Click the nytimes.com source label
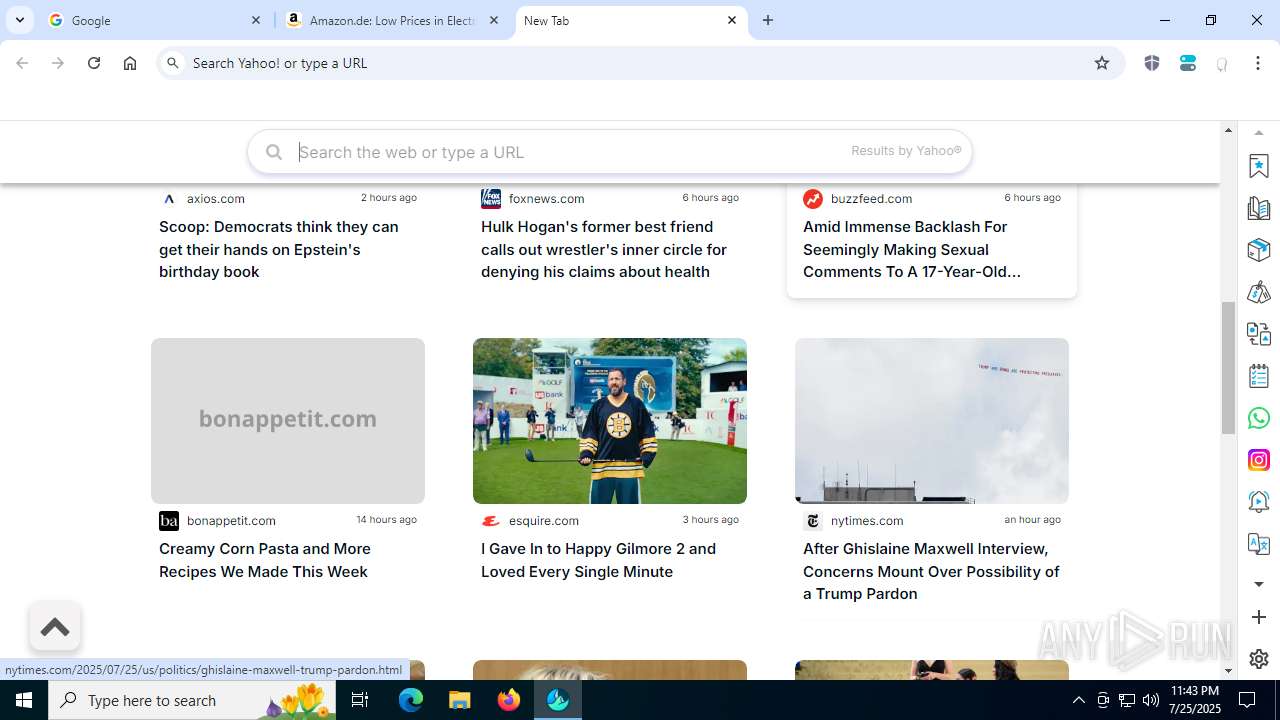The image size is (1280, 720). point(867,520)
